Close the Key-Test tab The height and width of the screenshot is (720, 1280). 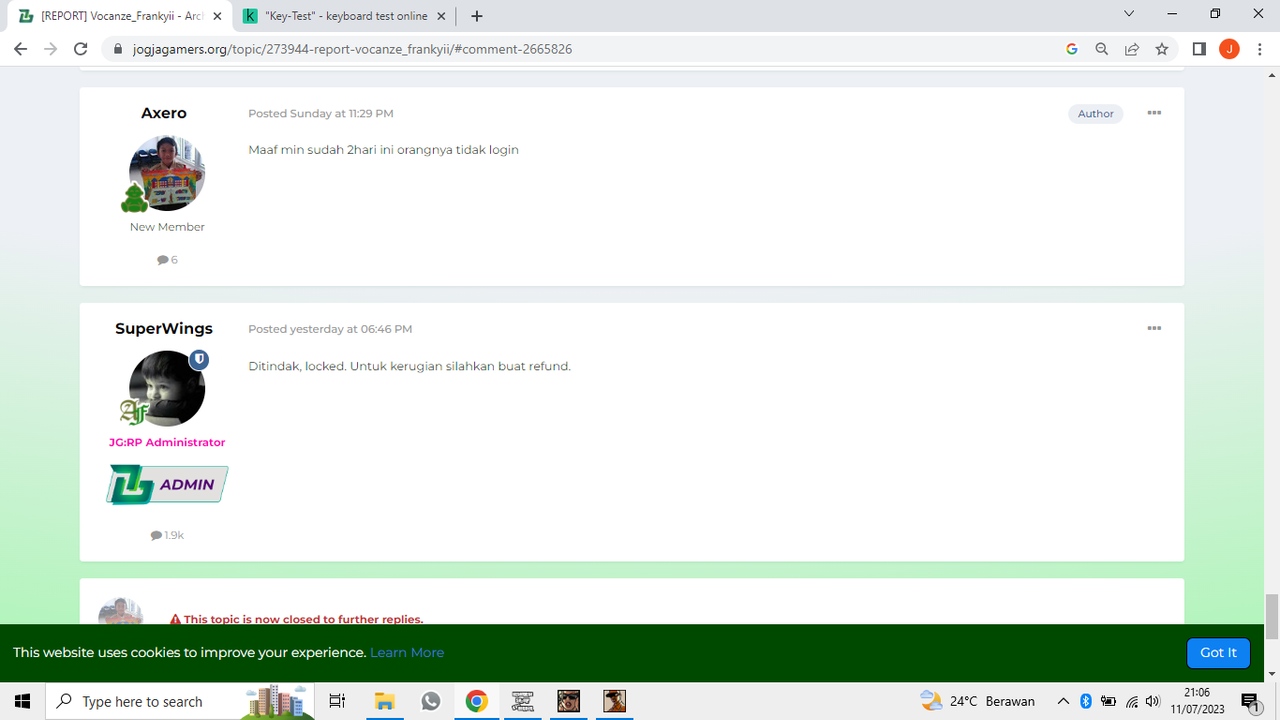click(441, 16)
